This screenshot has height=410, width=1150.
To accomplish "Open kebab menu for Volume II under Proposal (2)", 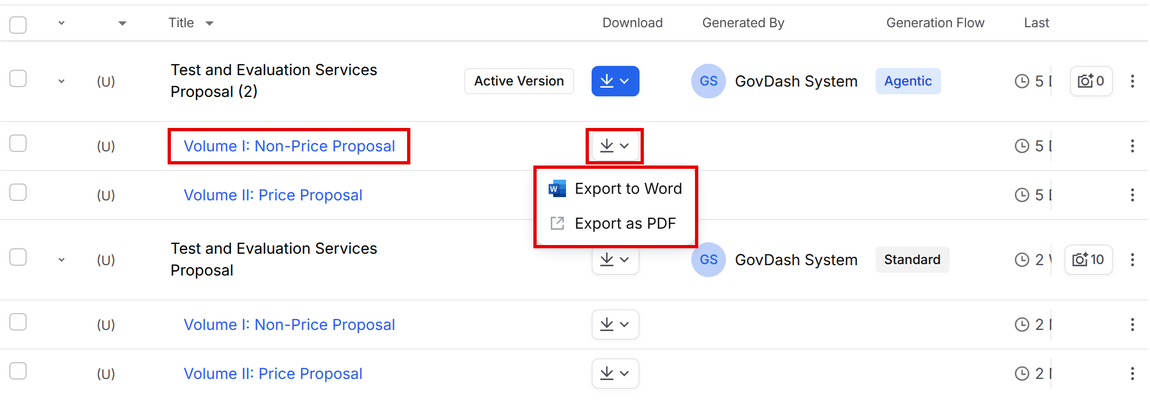I will pos(1132,195).
